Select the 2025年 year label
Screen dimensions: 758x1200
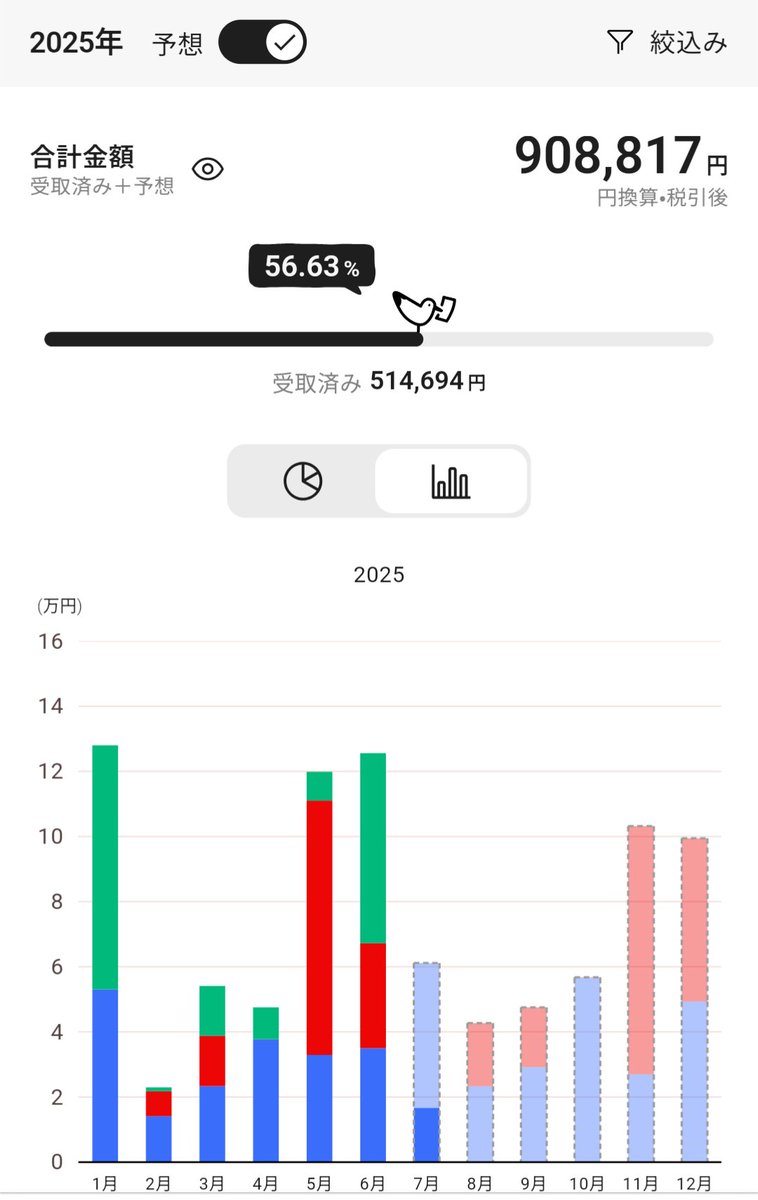76,43
